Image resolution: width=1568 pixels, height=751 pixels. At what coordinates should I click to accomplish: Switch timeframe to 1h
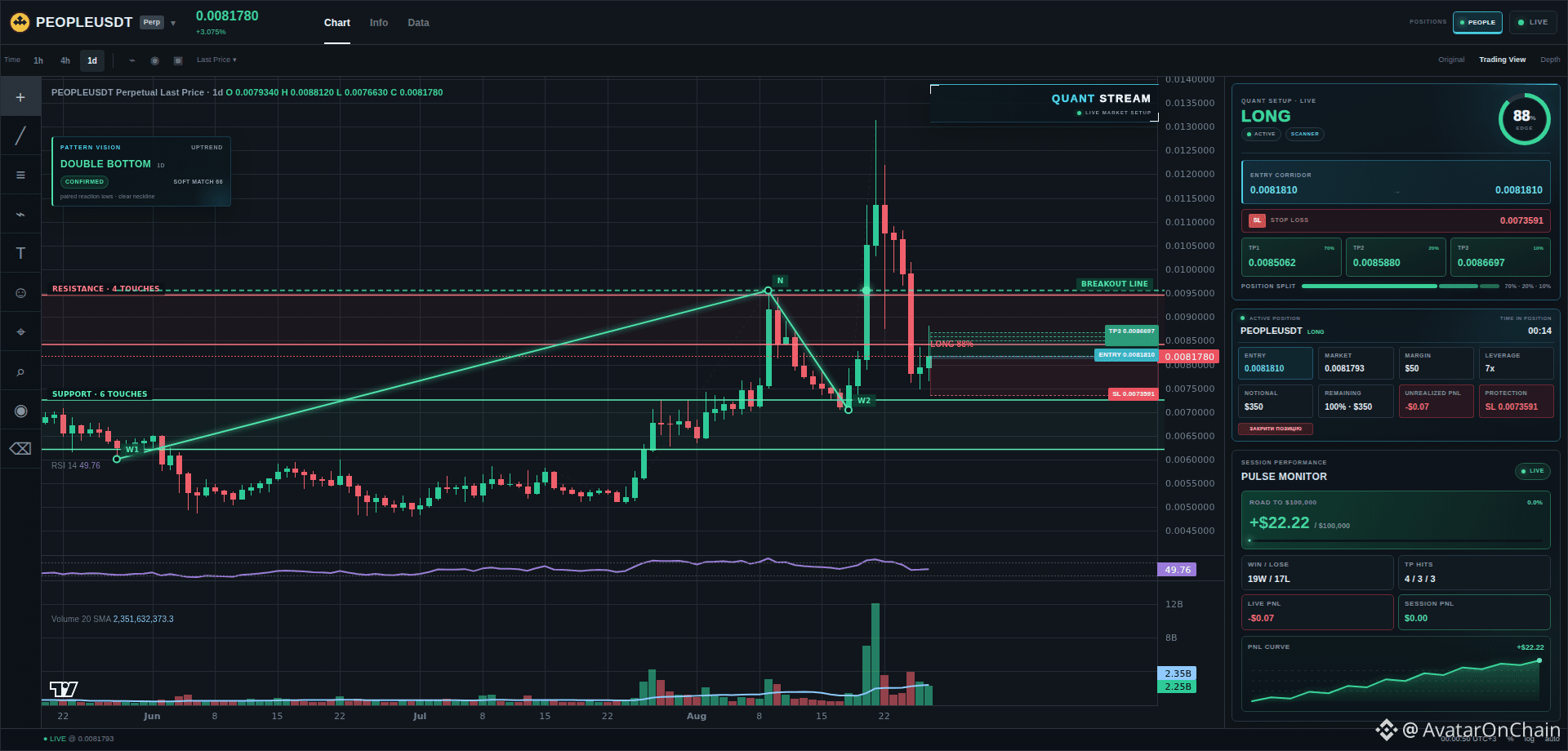coord(38,60)
